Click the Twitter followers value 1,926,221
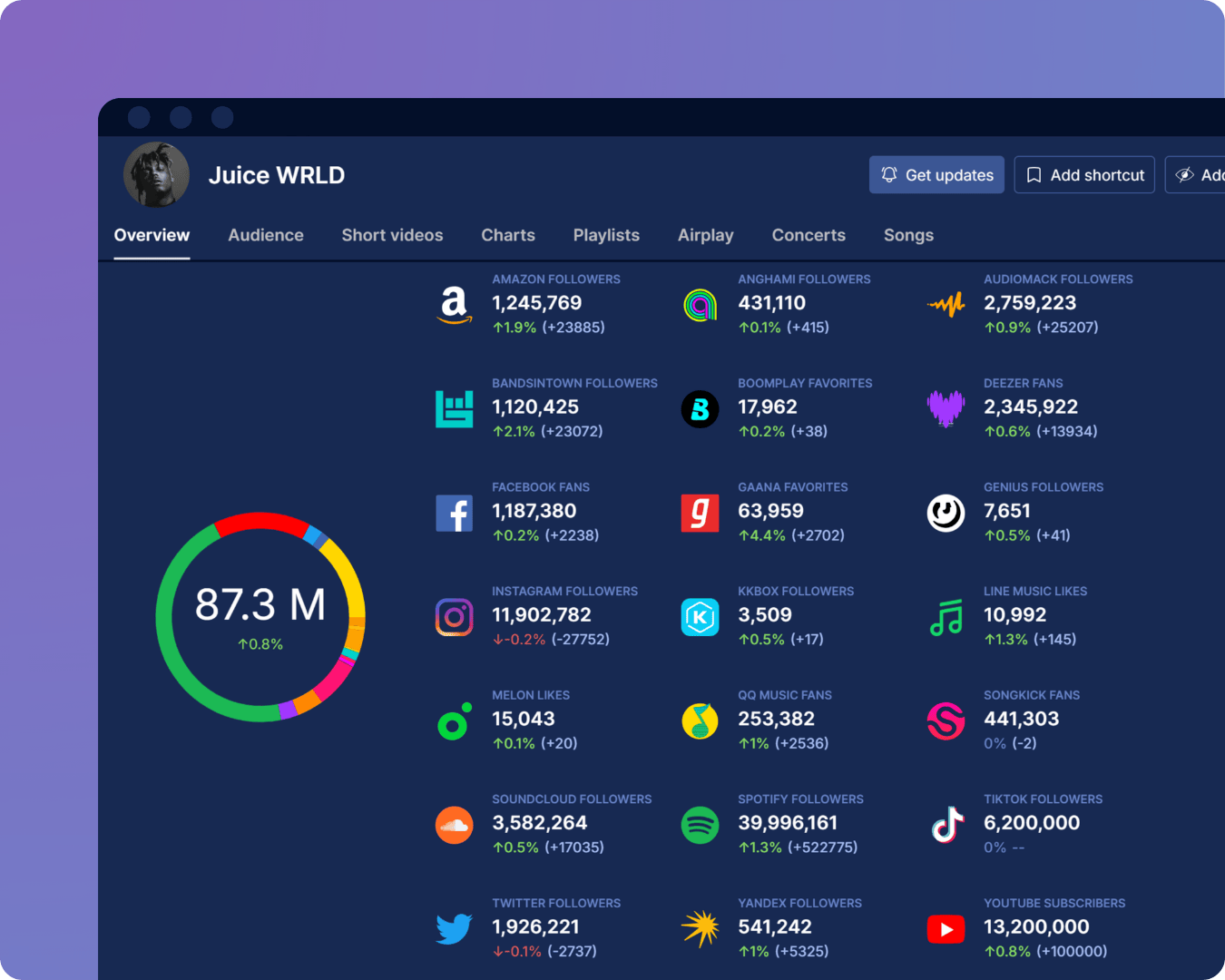This screenshot has height=980, width=1225. tap(535, 927)
